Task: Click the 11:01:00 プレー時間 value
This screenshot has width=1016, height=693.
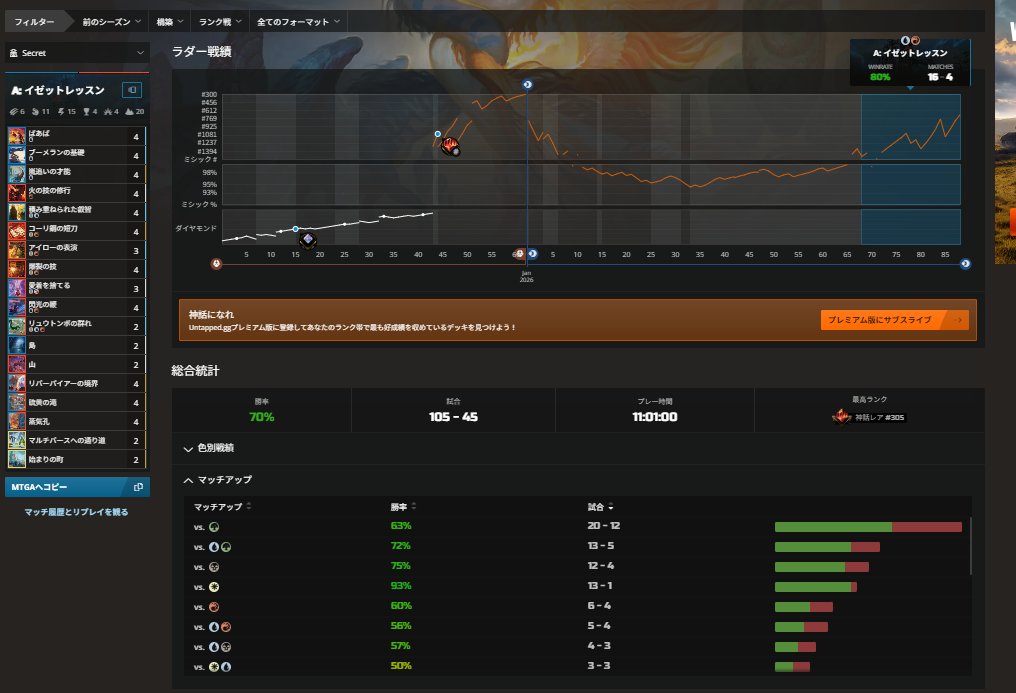Action: pyautogui.click(x=655, y=417)
